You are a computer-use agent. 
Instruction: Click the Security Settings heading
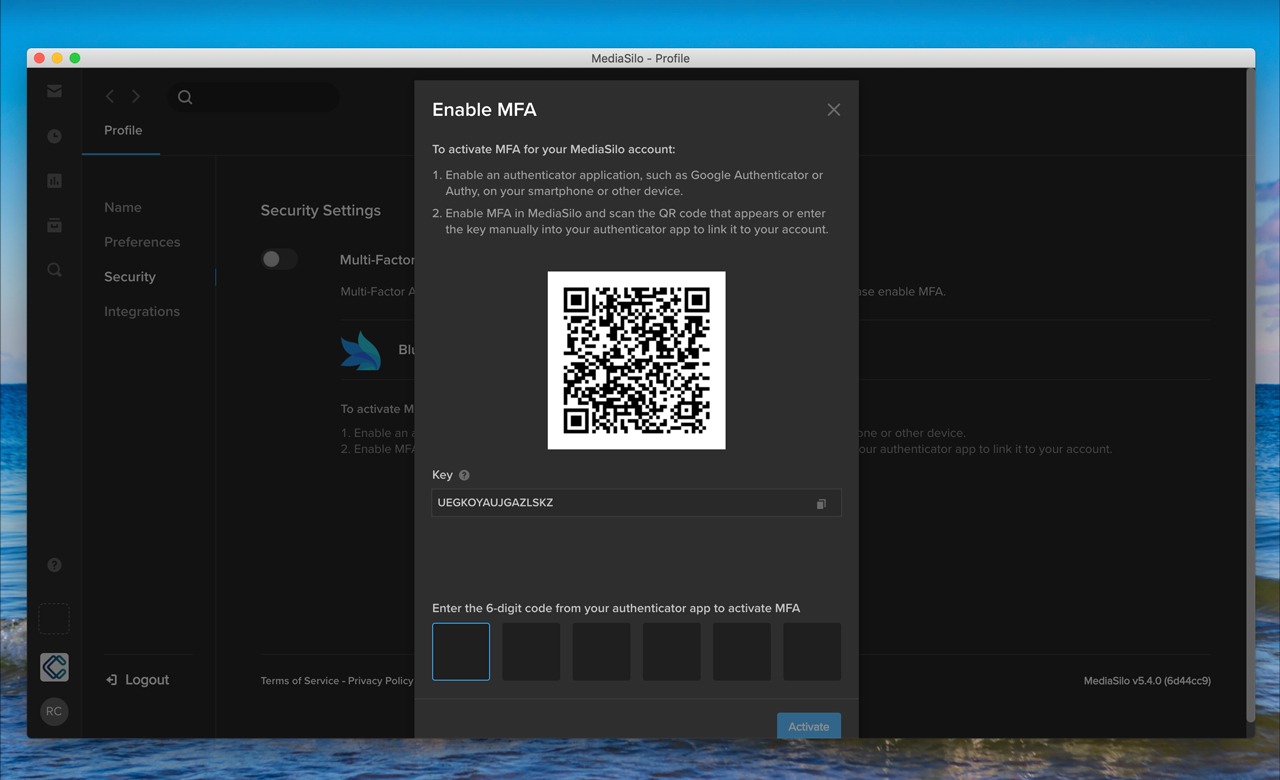tap(321, 211)
